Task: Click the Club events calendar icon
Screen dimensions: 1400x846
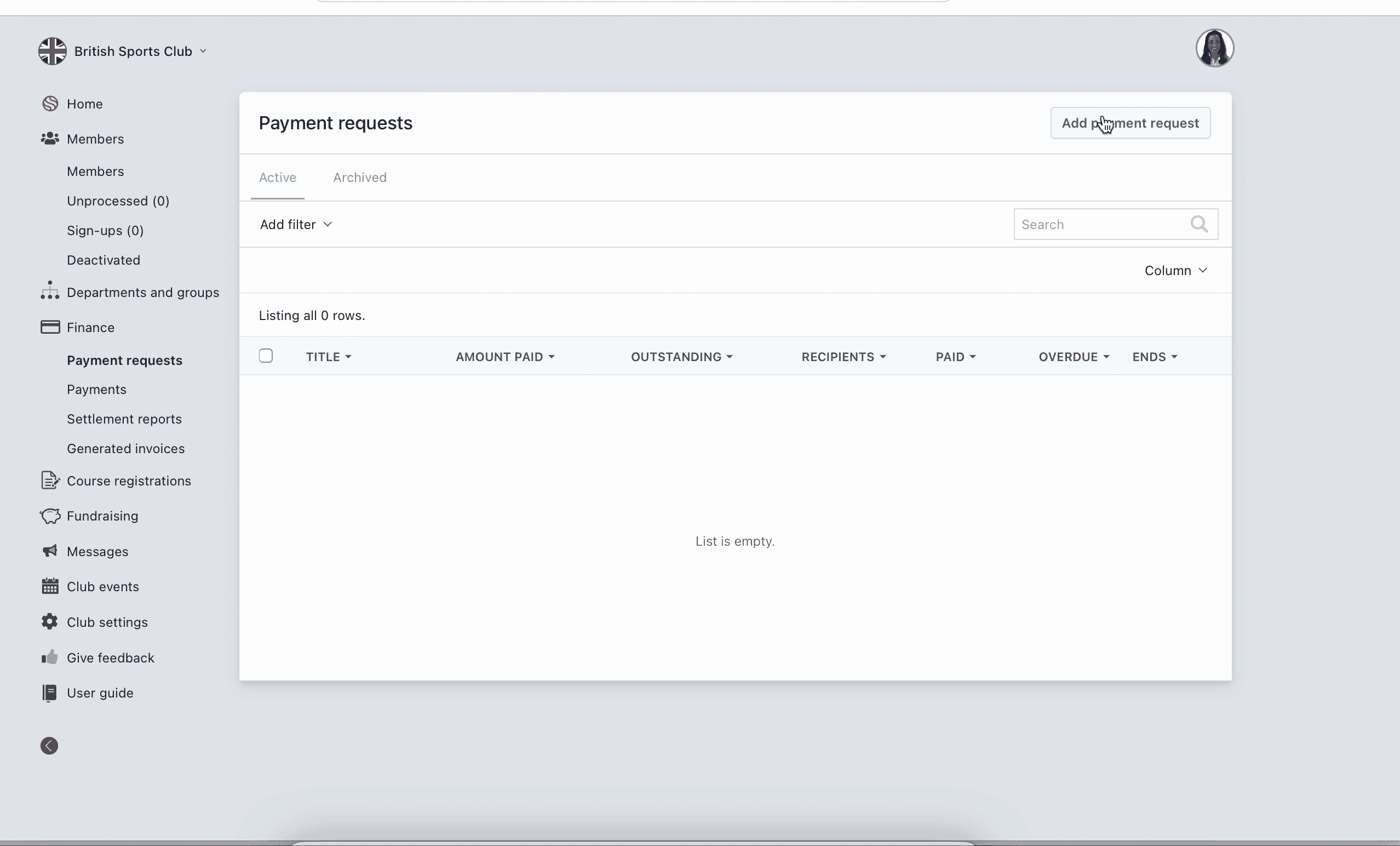Action: tap(49, 587)
